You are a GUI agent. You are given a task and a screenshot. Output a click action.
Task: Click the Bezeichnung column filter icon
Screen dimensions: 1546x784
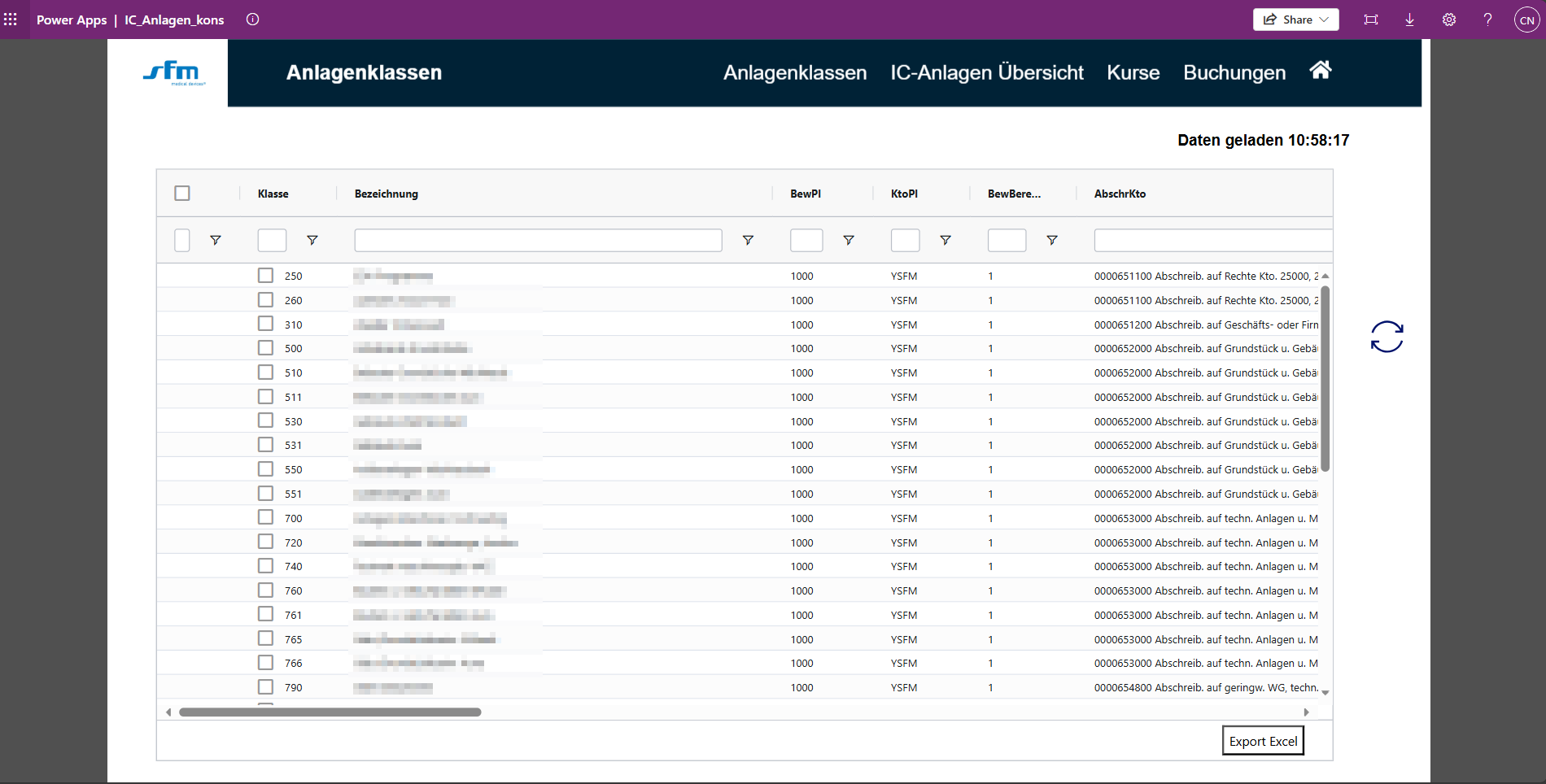coord(748,240)
